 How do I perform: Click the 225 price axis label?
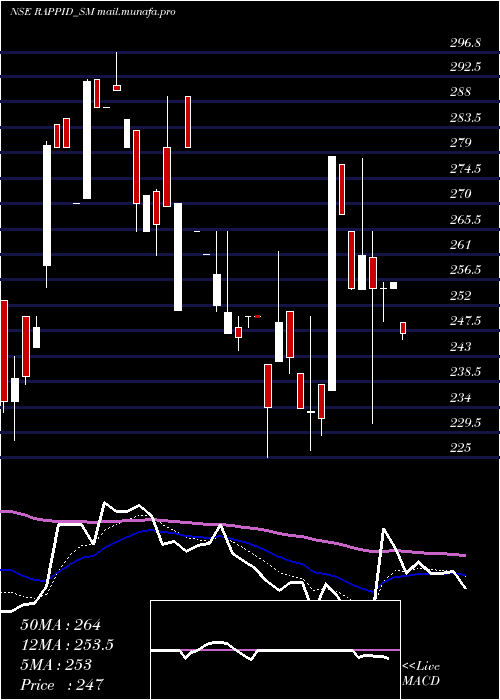click(461, 448)
